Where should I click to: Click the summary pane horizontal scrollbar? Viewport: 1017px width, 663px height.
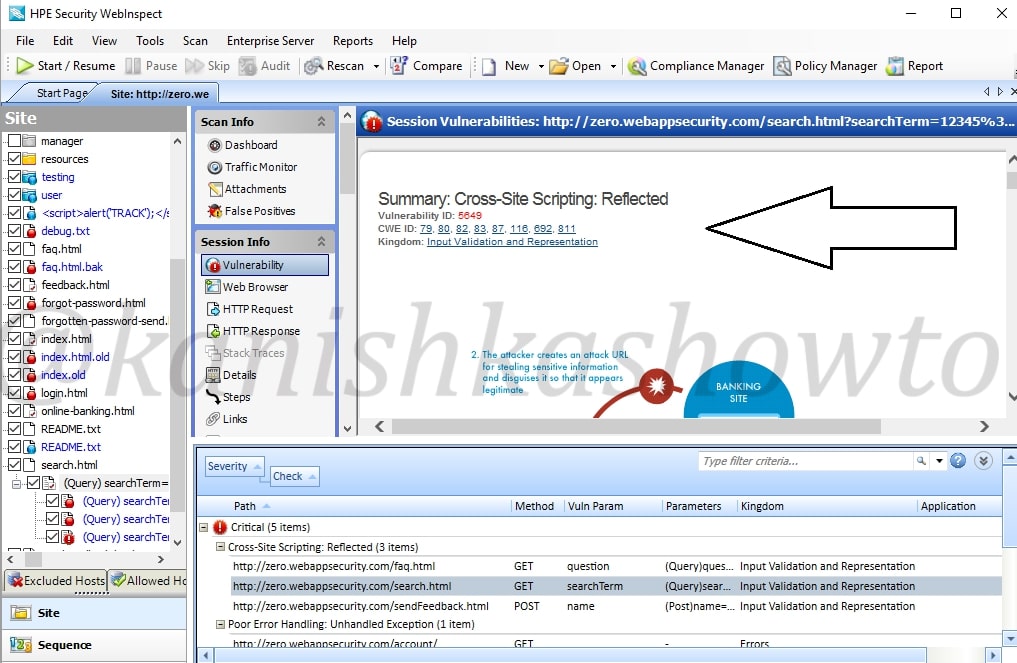pos(636,426)
